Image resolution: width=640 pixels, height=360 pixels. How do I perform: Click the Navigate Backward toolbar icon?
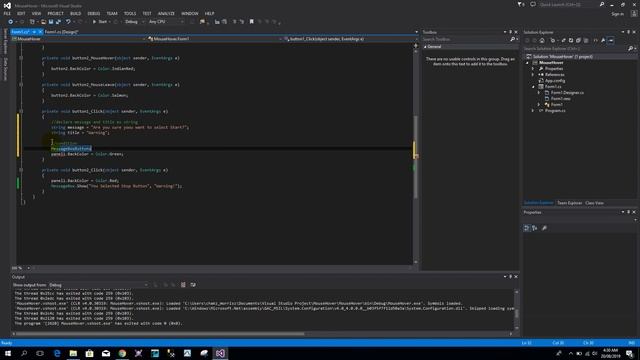[11, 22]
